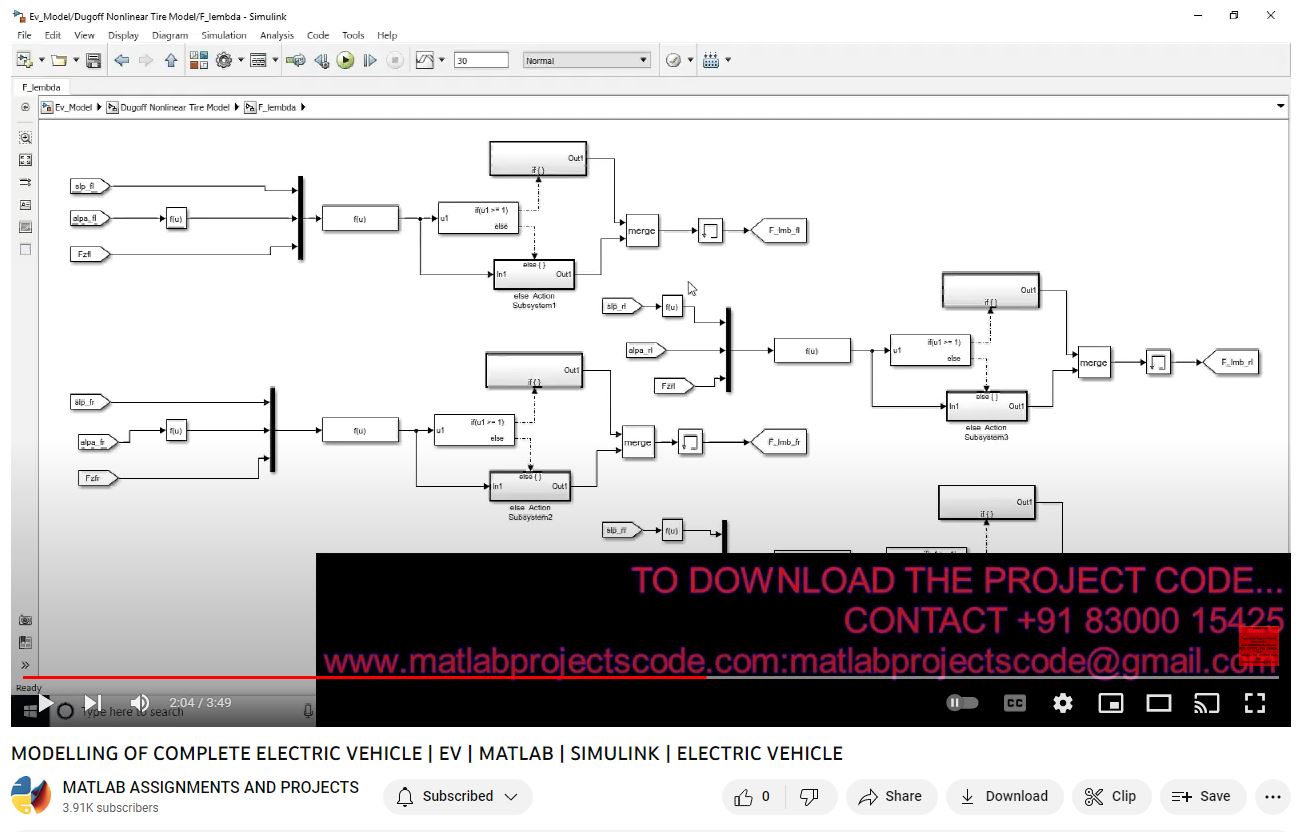Open the Display menu

123,35
